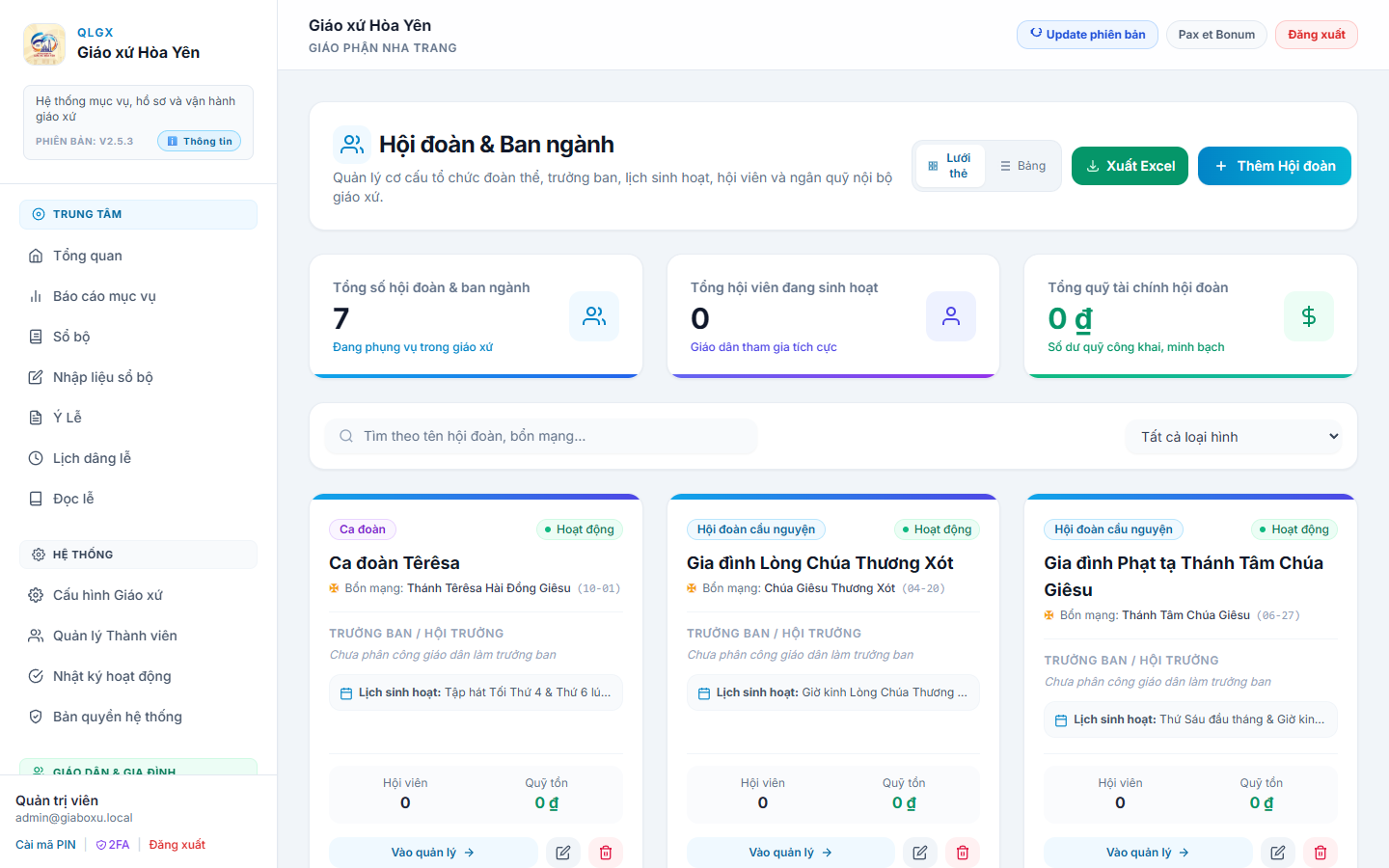Click Xuất Excel button

1130,166
